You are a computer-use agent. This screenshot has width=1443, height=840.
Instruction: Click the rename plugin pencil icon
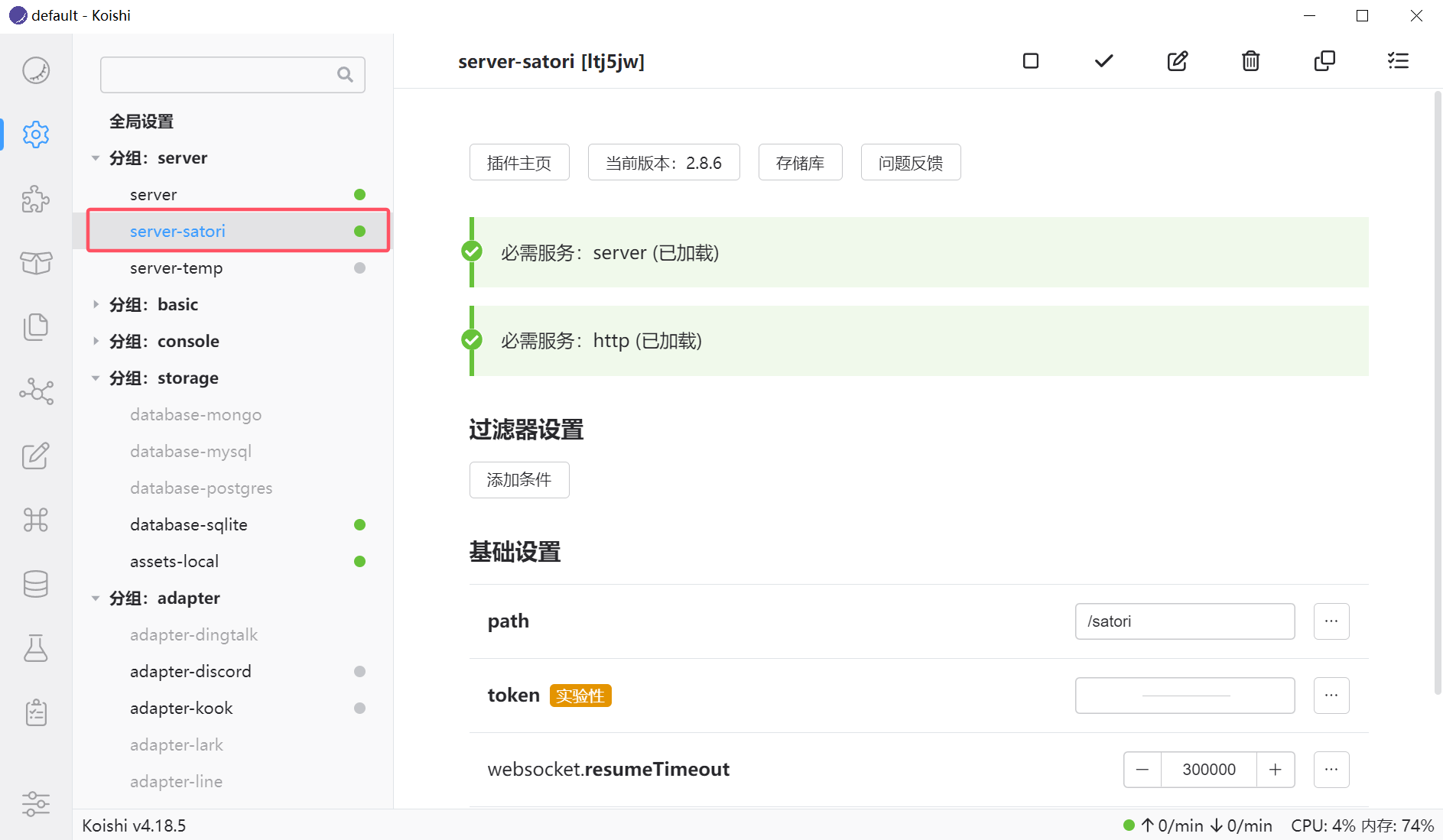[x=1178, y=61]
